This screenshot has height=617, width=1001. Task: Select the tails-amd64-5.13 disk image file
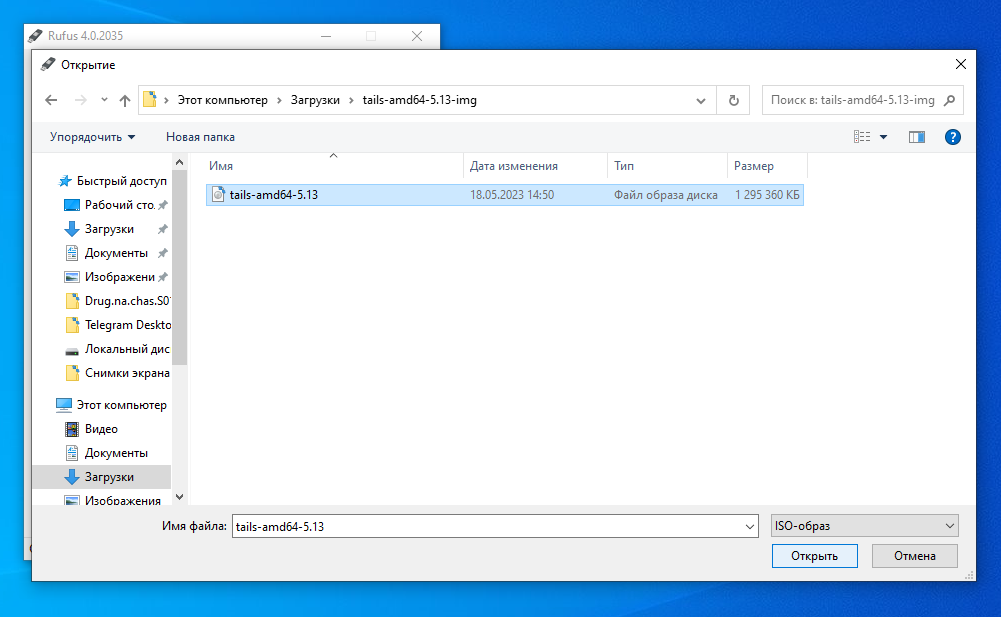point(273,195)
